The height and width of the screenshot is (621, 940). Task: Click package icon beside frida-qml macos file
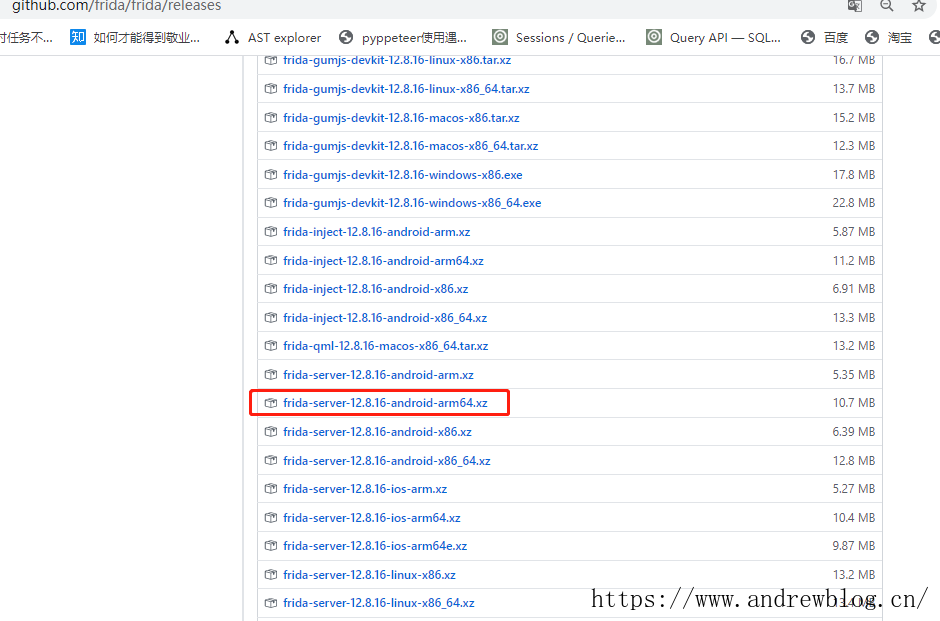(271, 346)
